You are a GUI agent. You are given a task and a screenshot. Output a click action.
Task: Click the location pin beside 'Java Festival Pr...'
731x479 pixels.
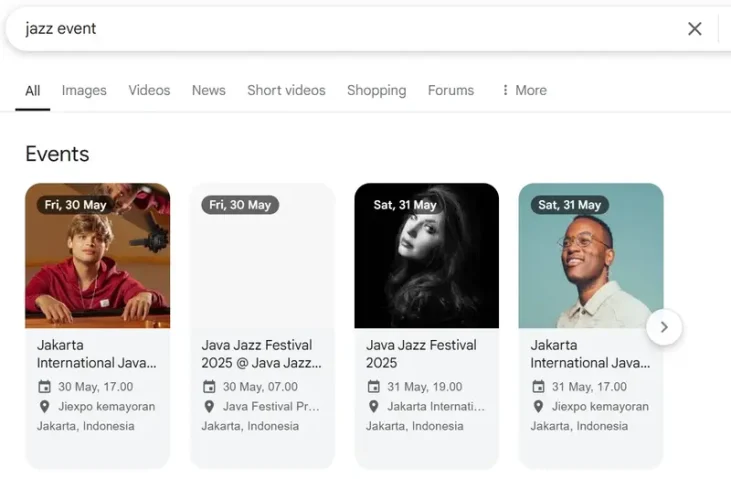point(209,407)
